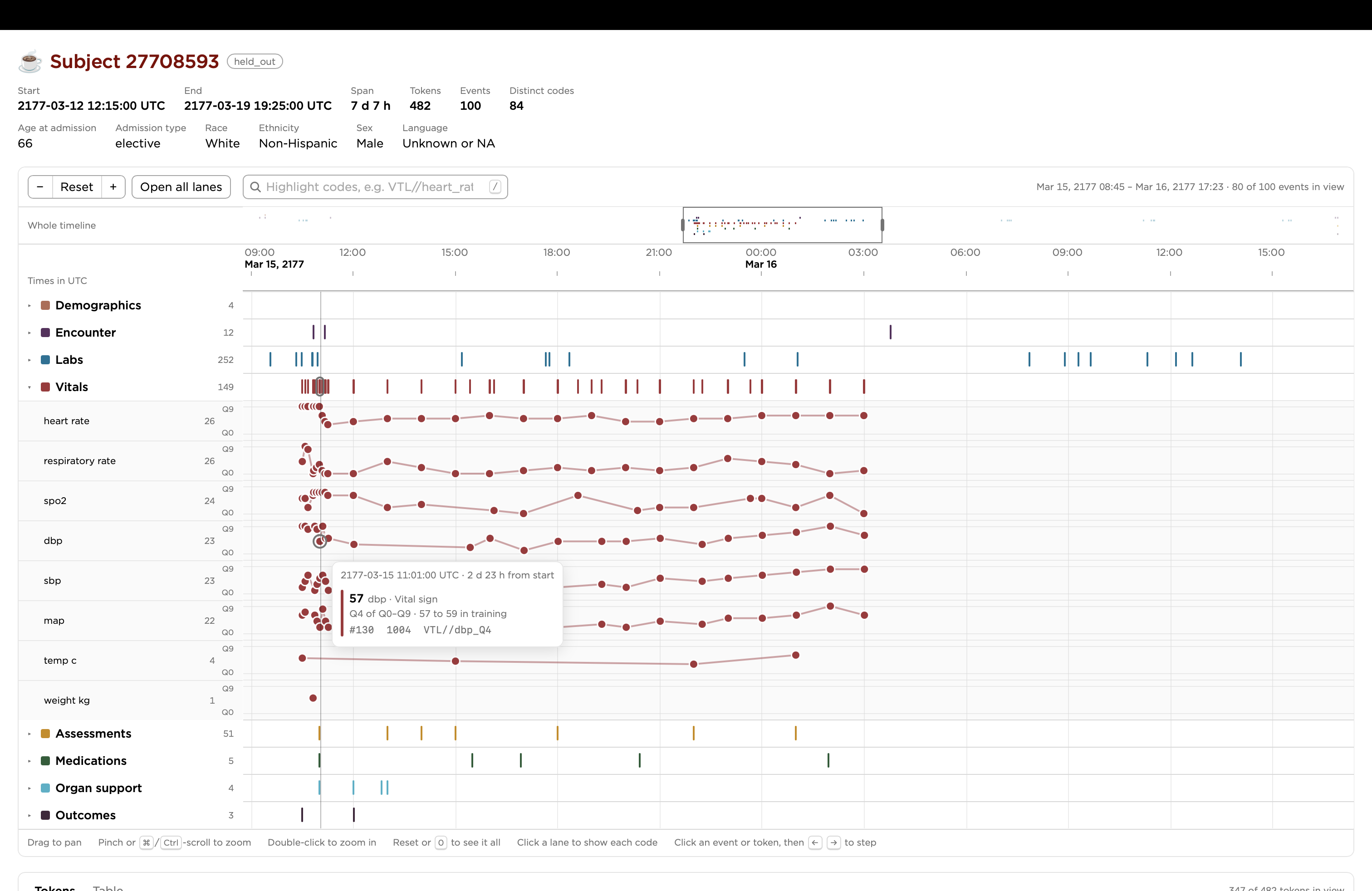Viewport: 1372px width, 891px height.
Task: Select the respiratory rate sub-lane row
Action: pos(130,460)
